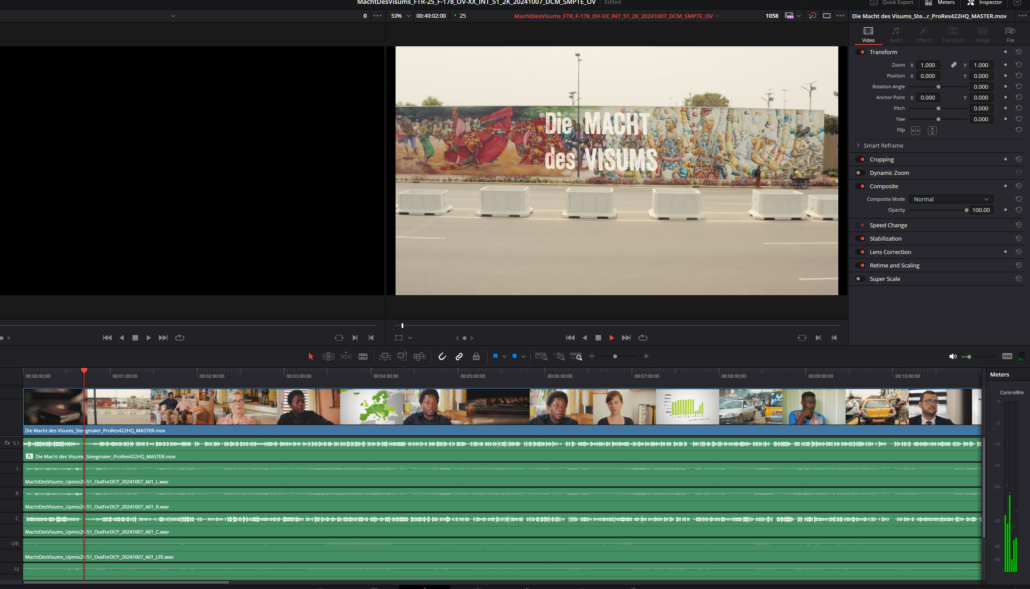Select the Selection Mode arrow tool
1030x589 pixels.
point(311,357)
